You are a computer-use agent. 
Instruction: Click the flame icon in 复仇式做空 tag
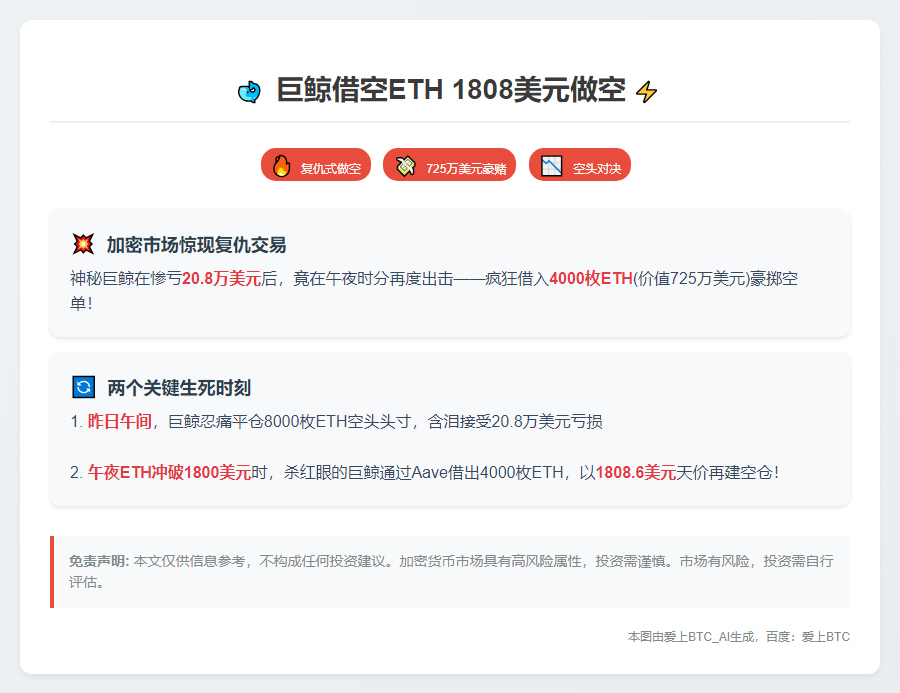281,166
